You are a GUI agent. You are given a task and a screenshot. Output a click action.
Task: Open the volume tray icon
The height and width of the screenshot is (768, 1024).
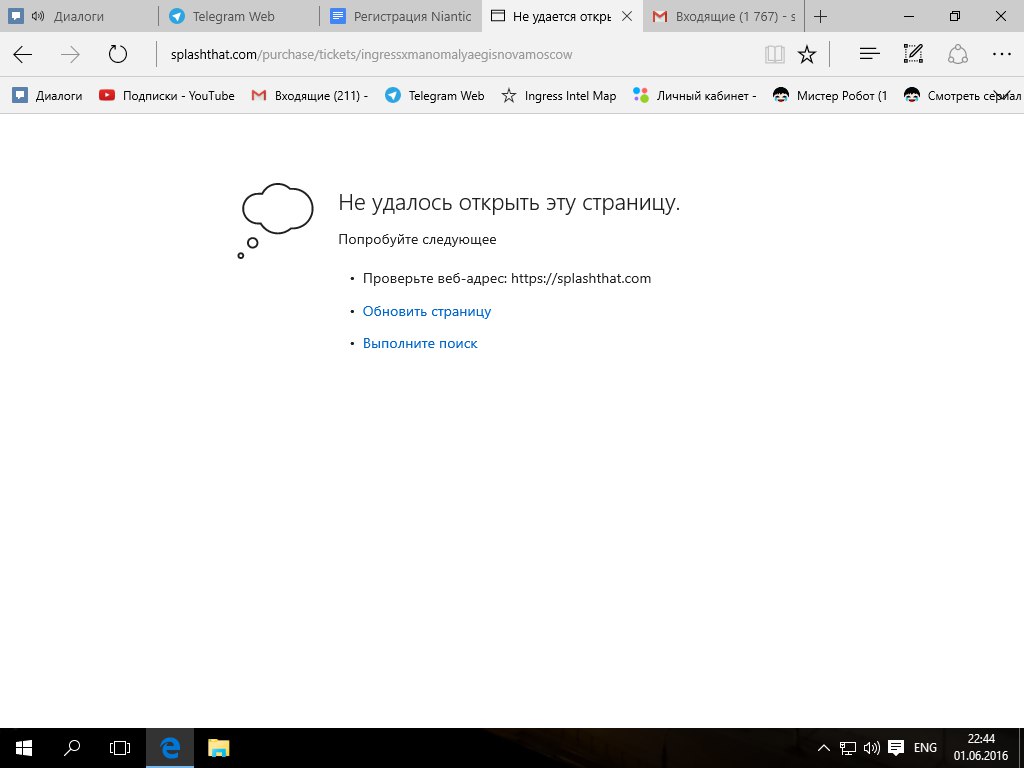(x=871, y=748)
